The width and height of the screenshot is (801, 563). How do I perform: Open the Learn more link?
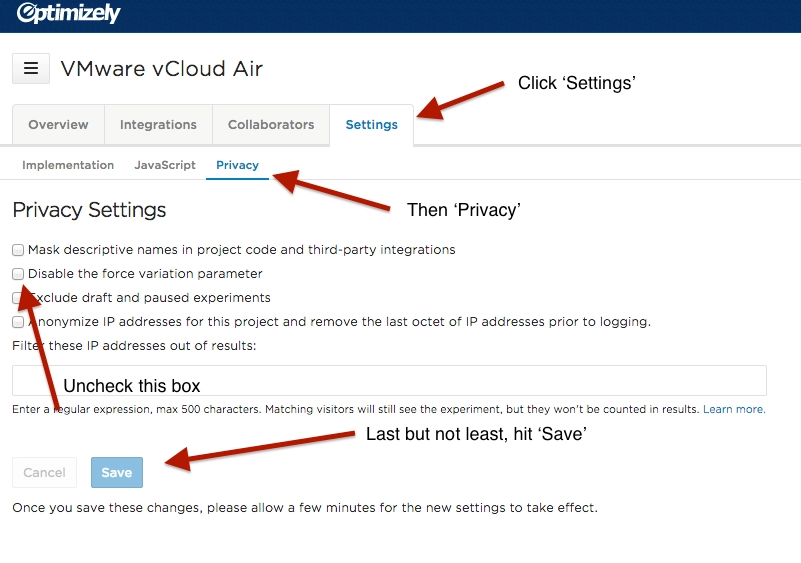pyautogui.click(x=734, y=410)
